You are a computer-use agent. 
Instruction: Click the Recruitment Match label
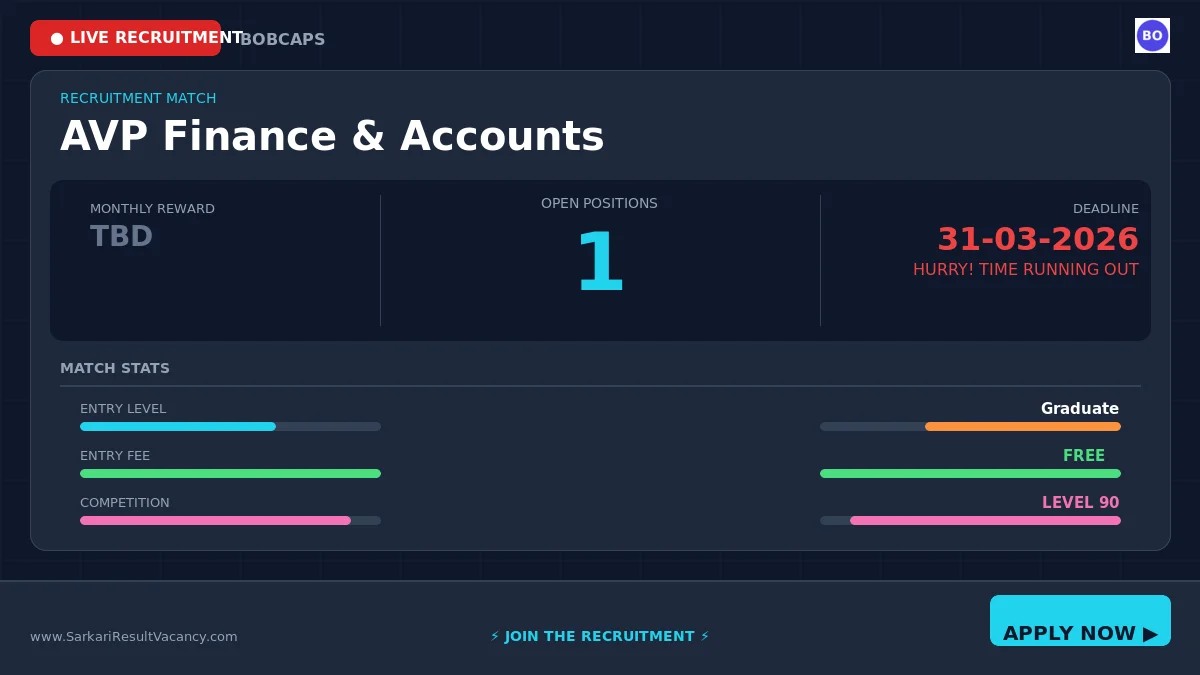click(138, 99)
